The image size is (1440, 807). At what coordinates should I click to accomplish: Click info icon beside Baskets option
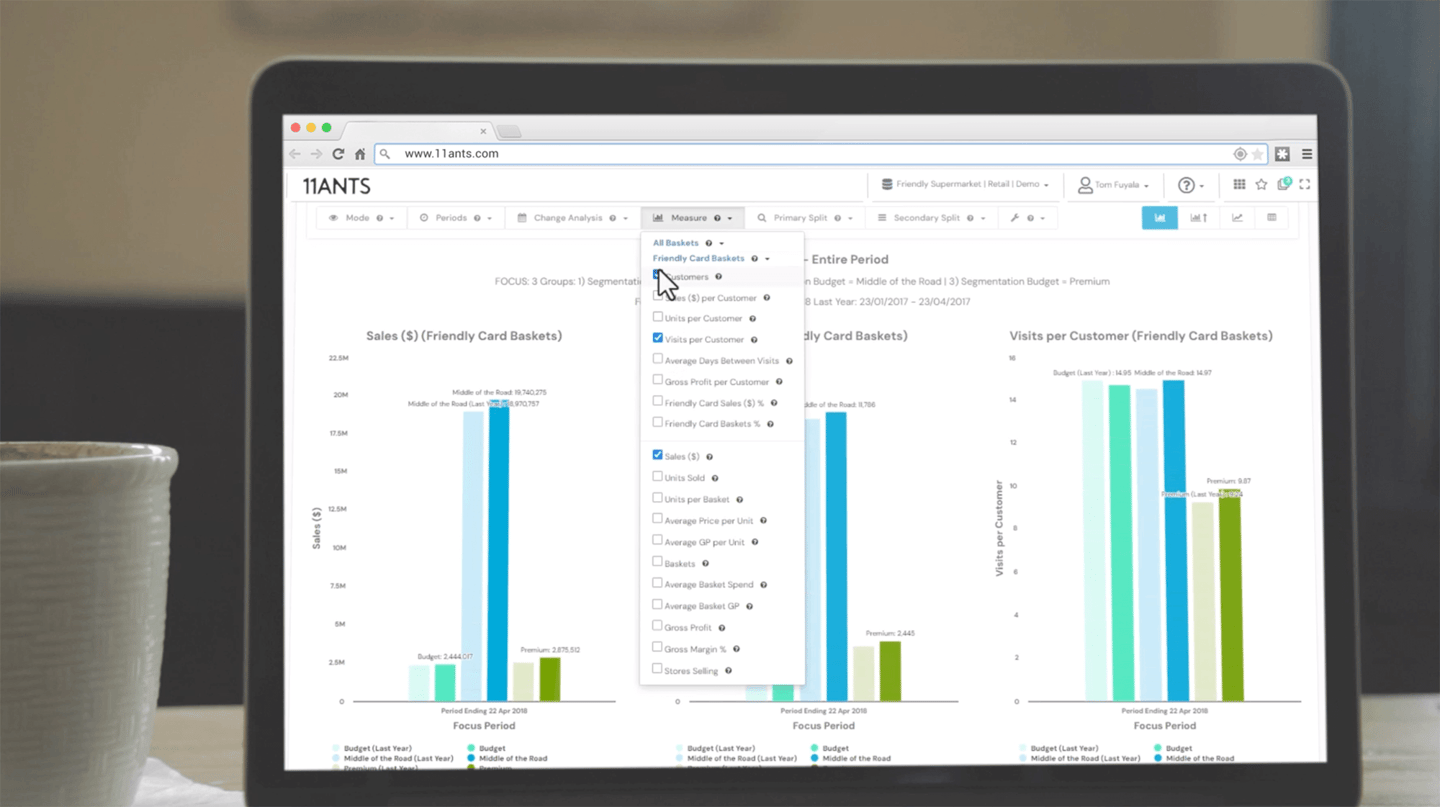point(706,564)
